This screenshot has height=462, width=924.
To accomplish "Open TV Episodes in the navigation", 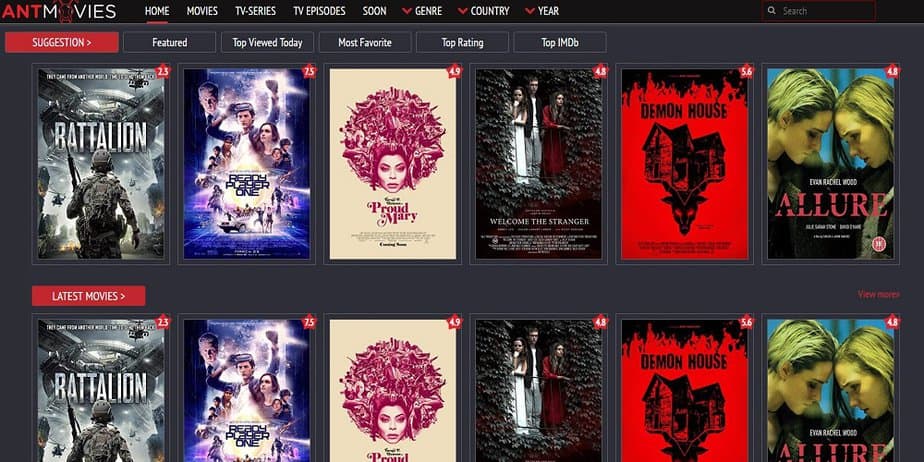I will pos(319,11).
